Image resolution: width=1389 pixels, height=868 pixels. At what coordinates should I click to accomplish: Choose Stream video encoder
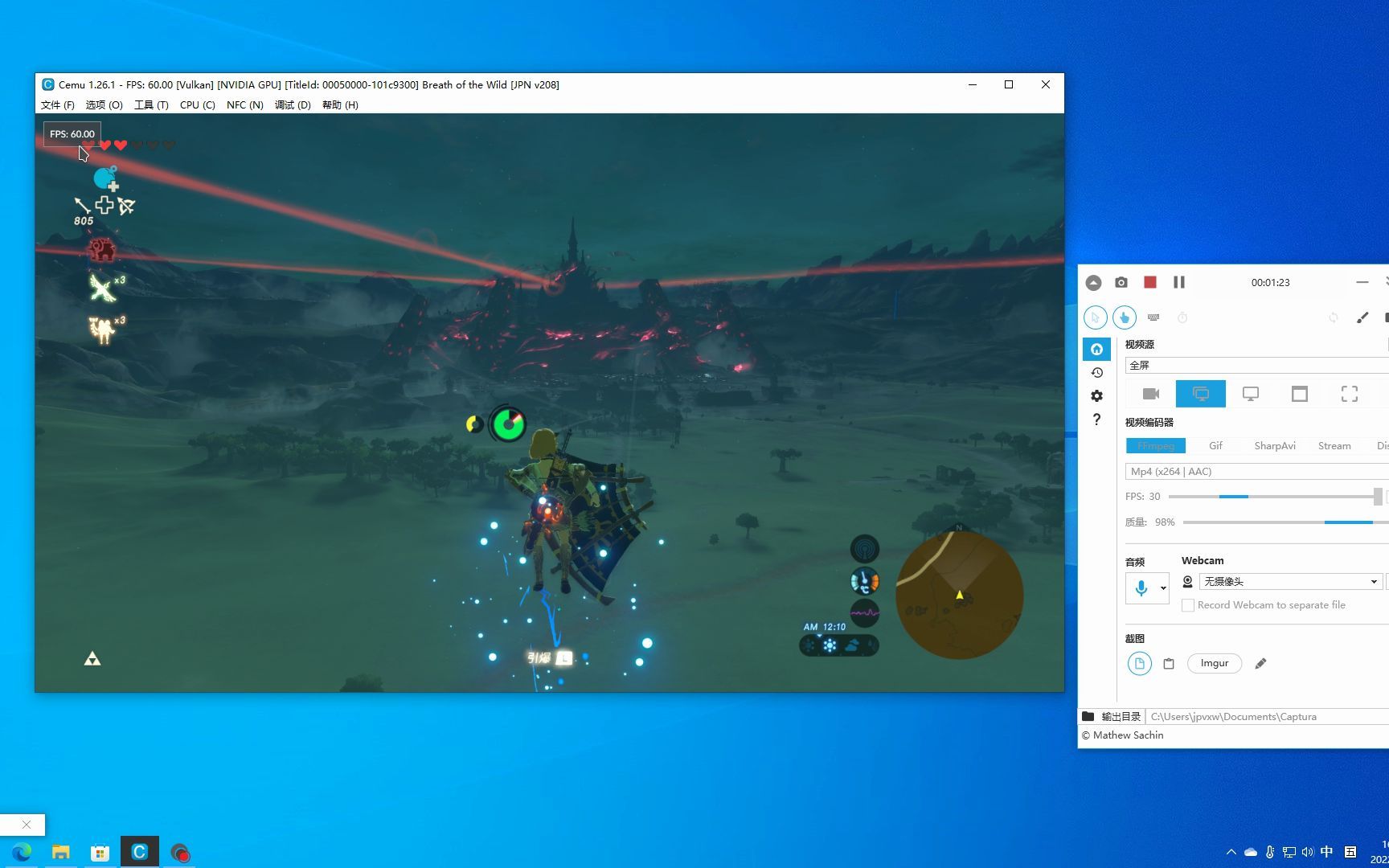pos(1334,445)
